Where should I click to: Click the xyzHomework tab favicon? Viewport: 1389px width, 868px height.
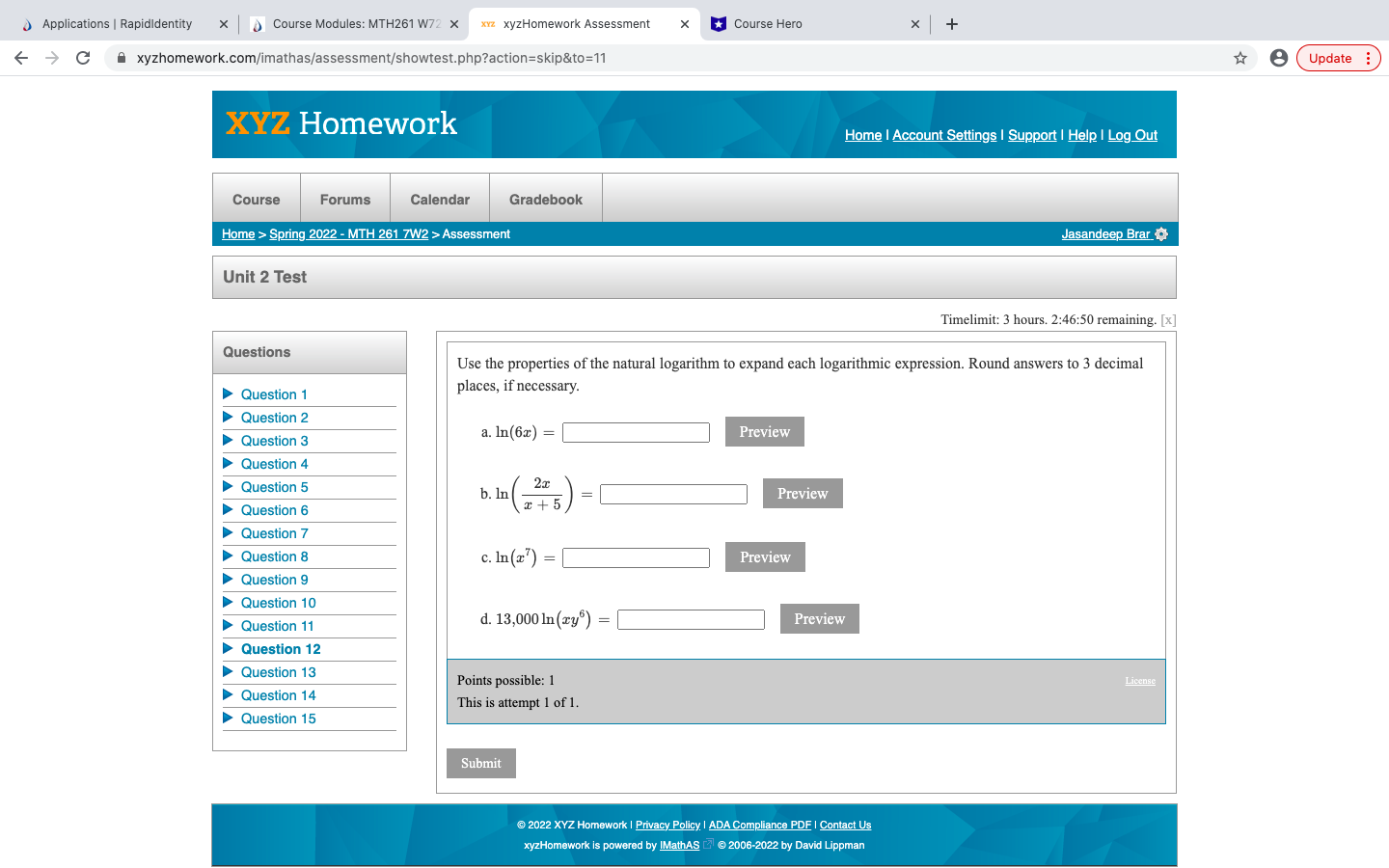(486, 23)
